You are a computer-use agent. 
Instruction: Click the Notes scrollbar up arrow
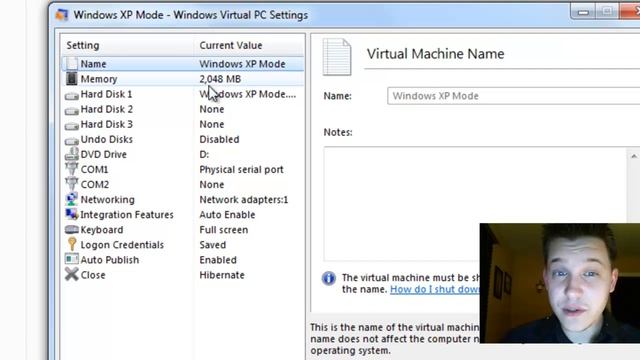(x=633, y=156)
